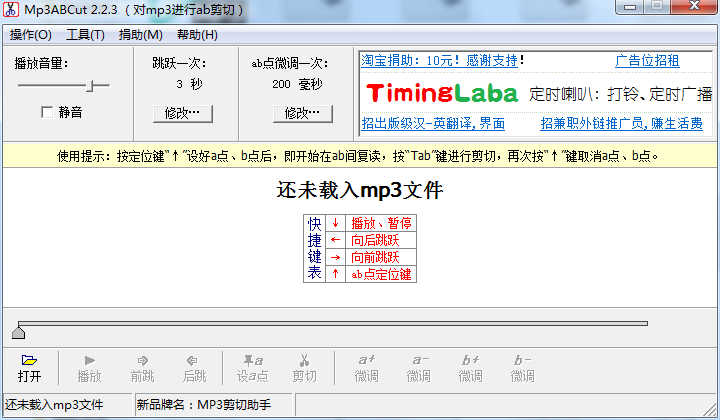720x420 pixels.
Task: Click ab点定位键 shortcut table entry
Action: (381, 274)
